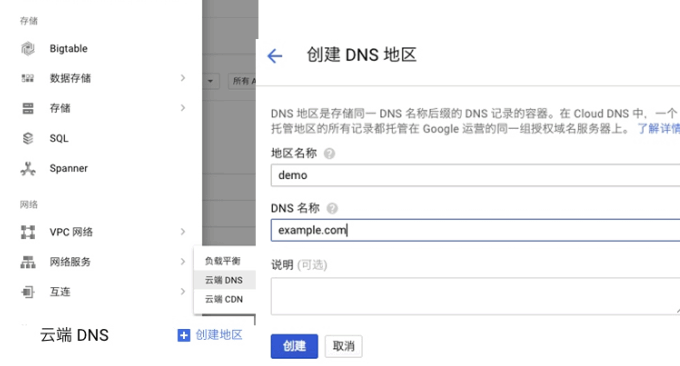680x366 pixels.
Task: Click the 创建 DNS 地区 title
Action: [361, 55]
